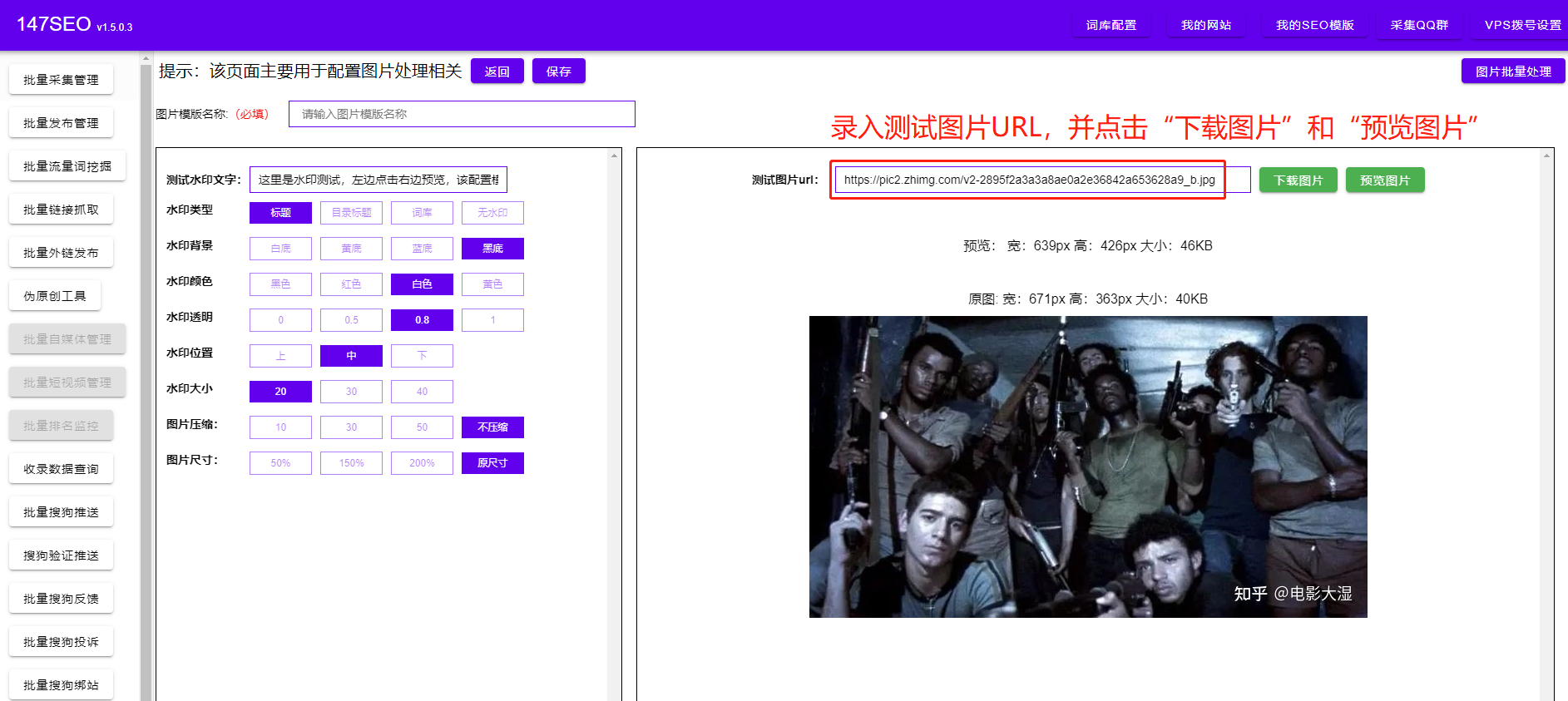Open 批量搜狗反馈 in sidebar
Viewport: 1568px width, 701px height.
point(61,599)
